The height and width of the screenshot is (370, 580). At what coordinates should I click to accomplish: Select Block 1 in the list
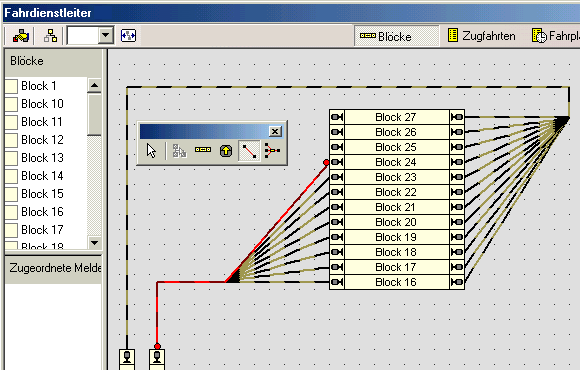39,86
